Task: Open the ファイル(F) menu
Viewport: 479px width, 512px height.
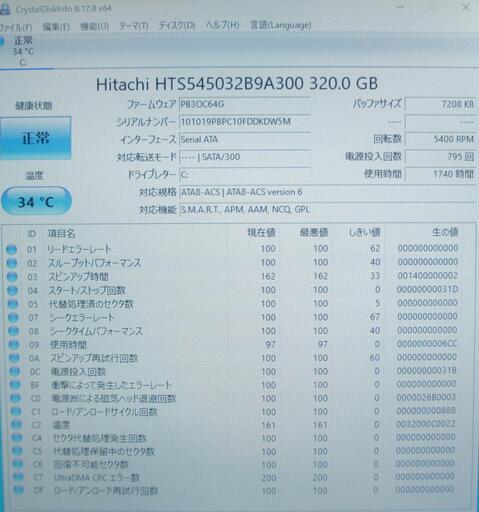Action: 16,27
